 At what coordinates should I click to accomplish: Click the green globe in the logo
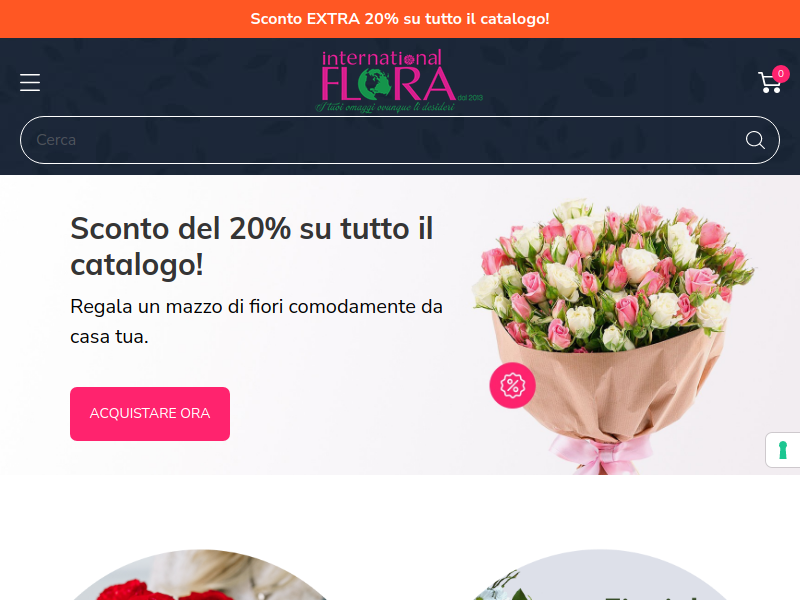[x=374, y=84]
